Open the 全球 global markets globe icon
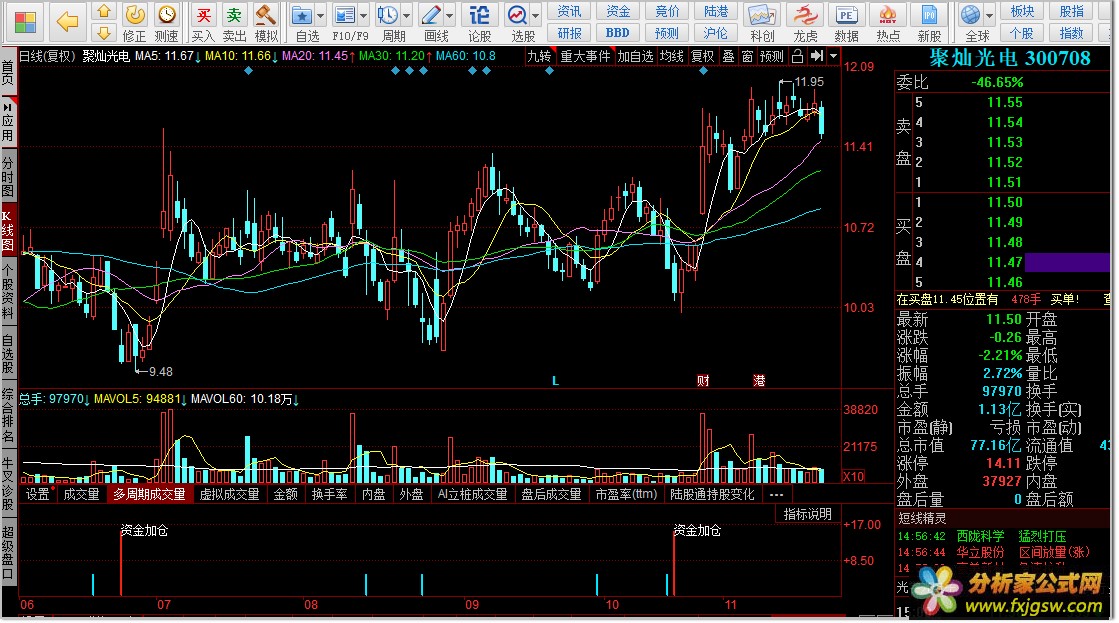Viewport: 1119px width, 623px height. pos(971,15)
